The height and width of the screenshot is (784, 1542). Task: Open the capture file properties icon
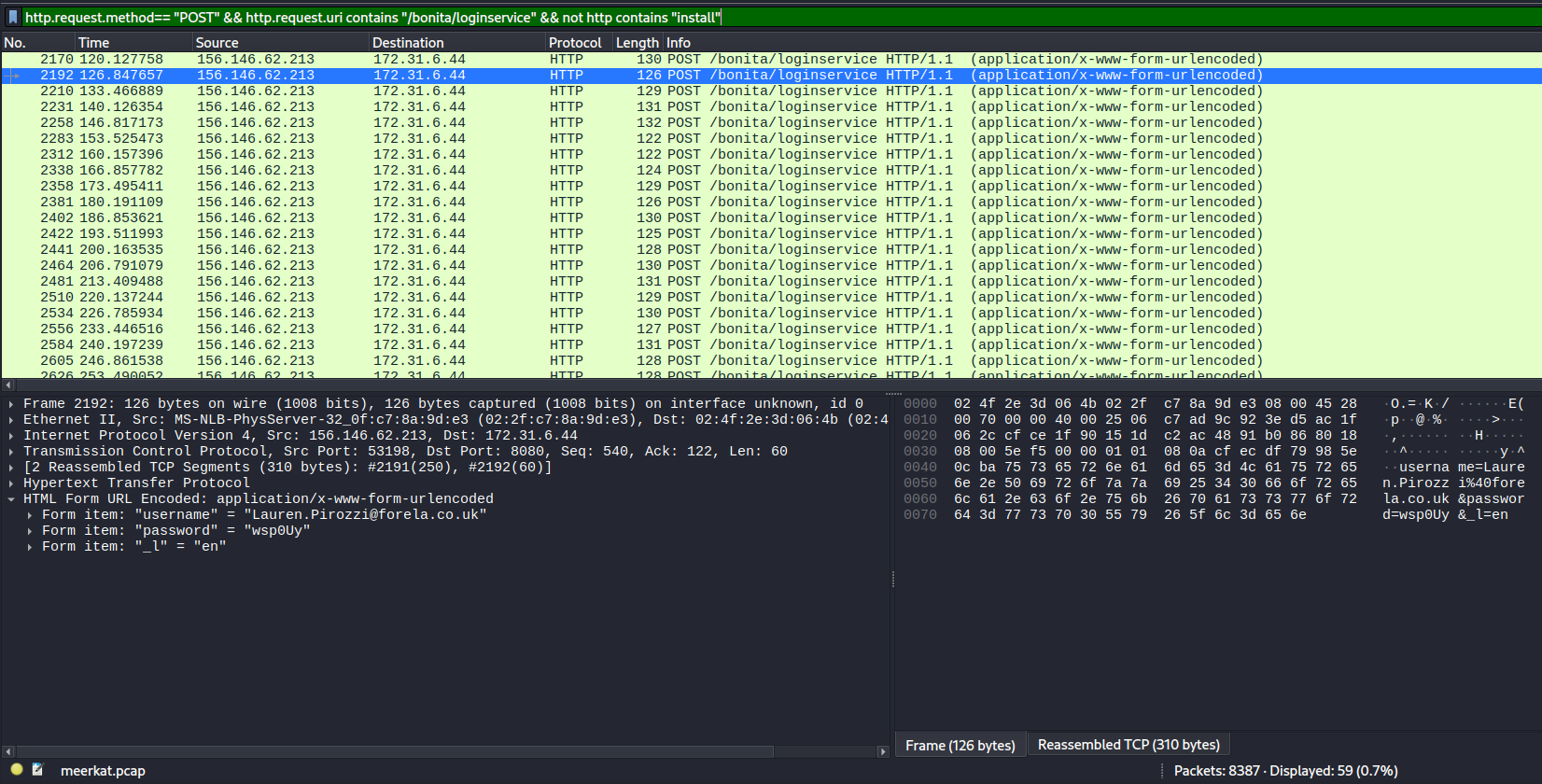(38, 770)
